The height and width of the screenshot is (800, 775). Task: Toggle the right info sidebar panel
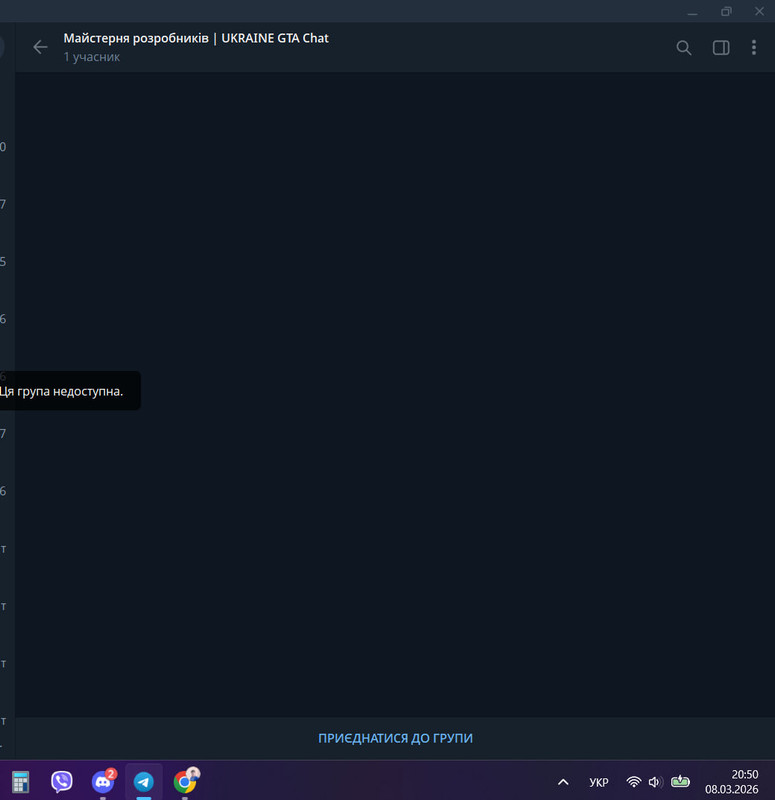pyautogui.click(x=721, y=47)
